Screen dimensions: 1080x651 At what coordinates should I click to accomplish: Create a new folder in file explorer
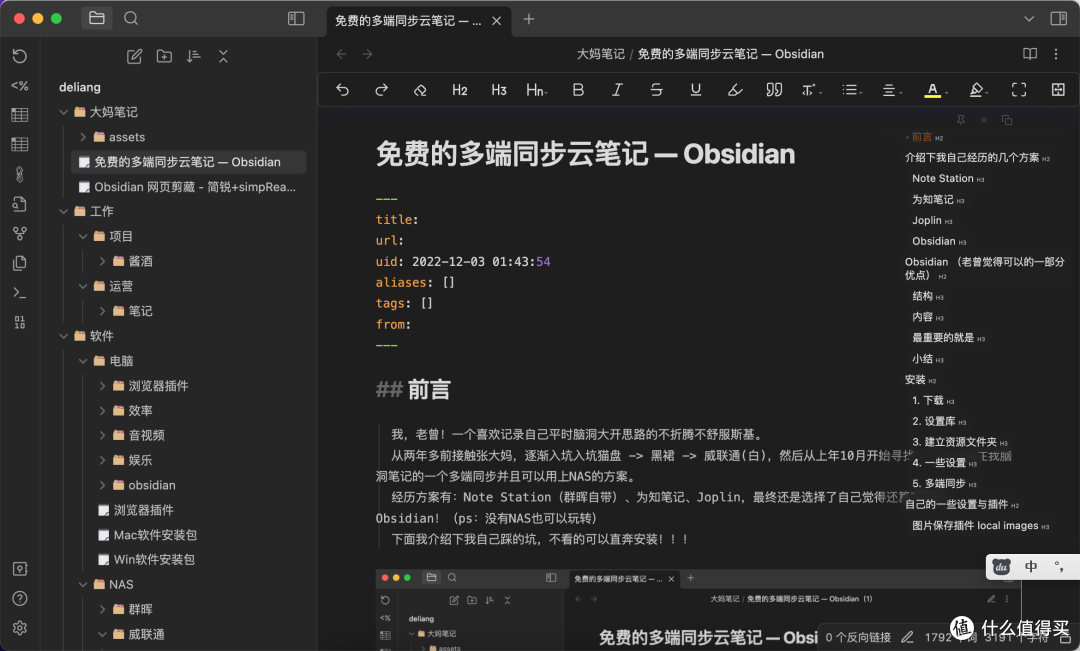pos(164,56)
